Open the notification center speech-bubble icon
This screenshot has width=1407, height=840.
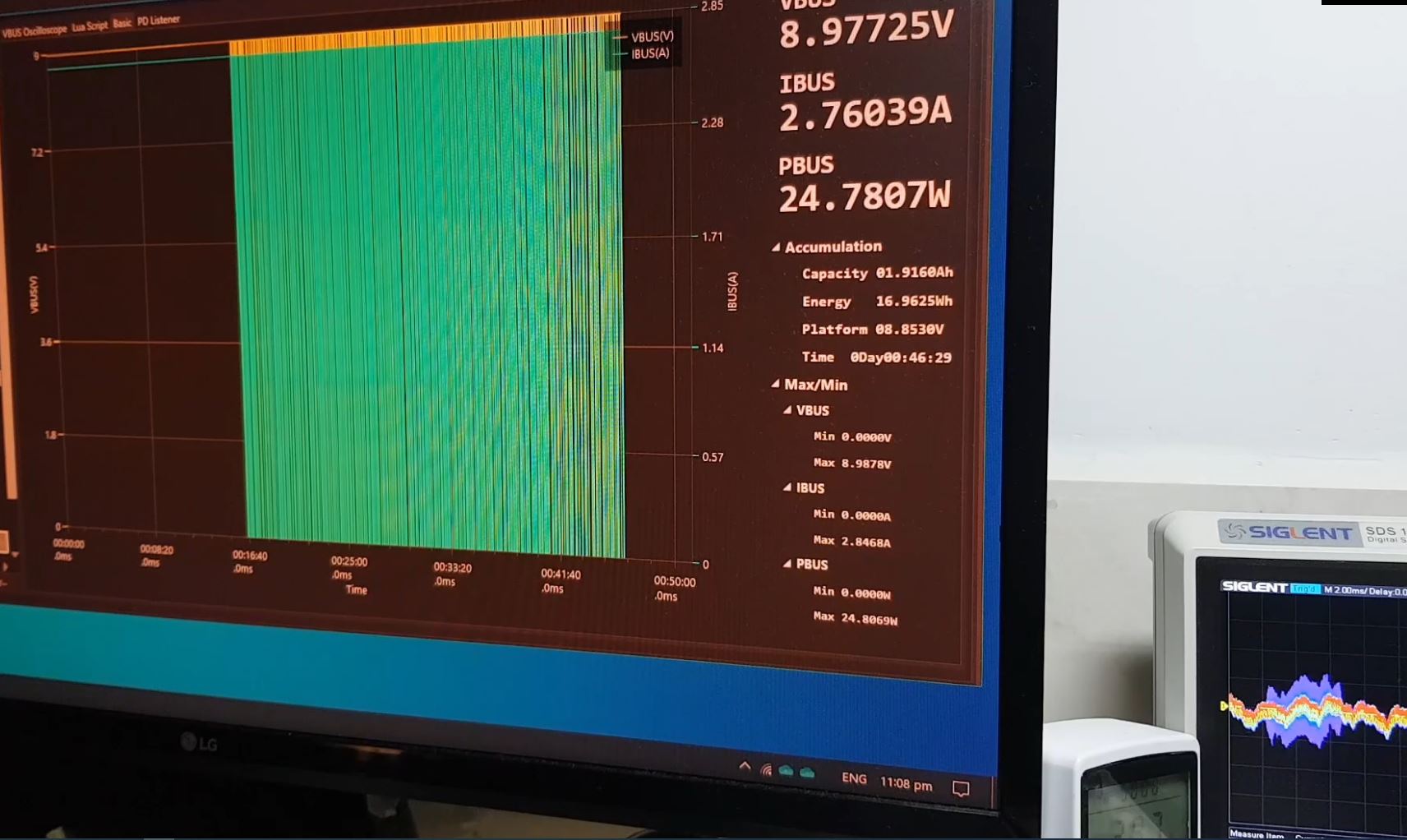click(x=961, y=789)
